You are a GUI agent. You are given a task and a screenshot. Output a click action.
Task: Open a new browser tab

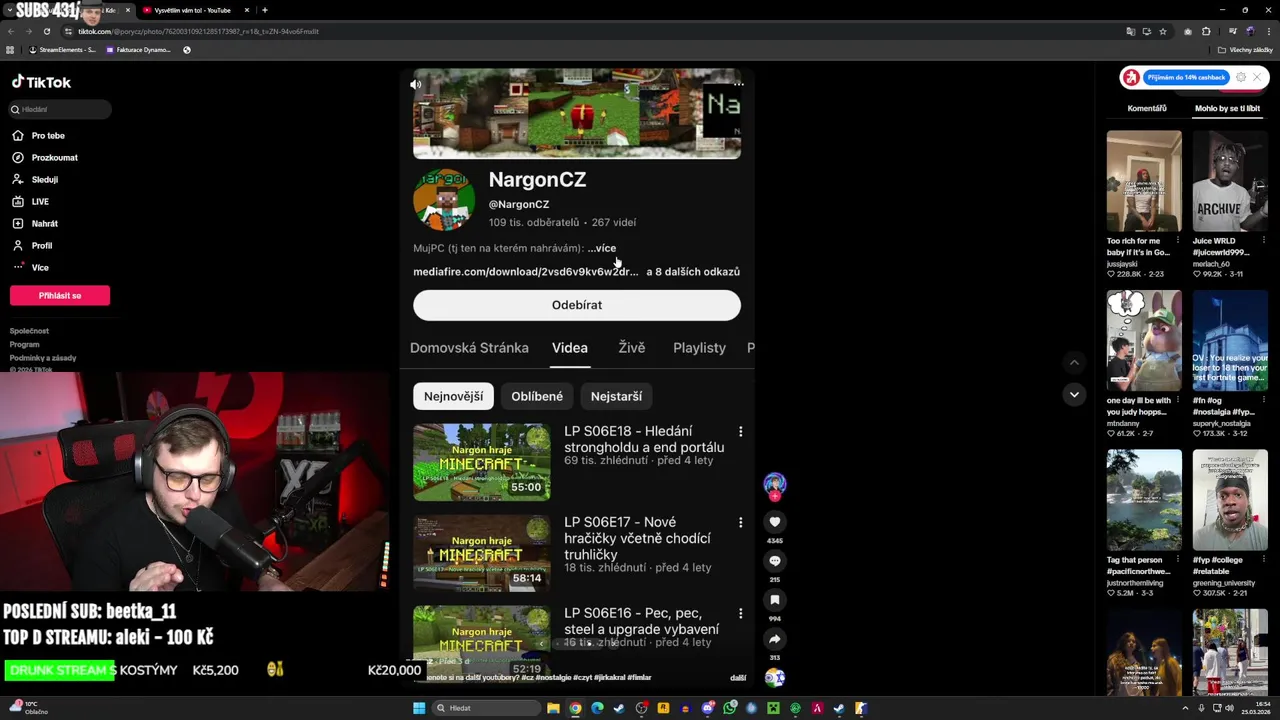(x=264, y=10)
